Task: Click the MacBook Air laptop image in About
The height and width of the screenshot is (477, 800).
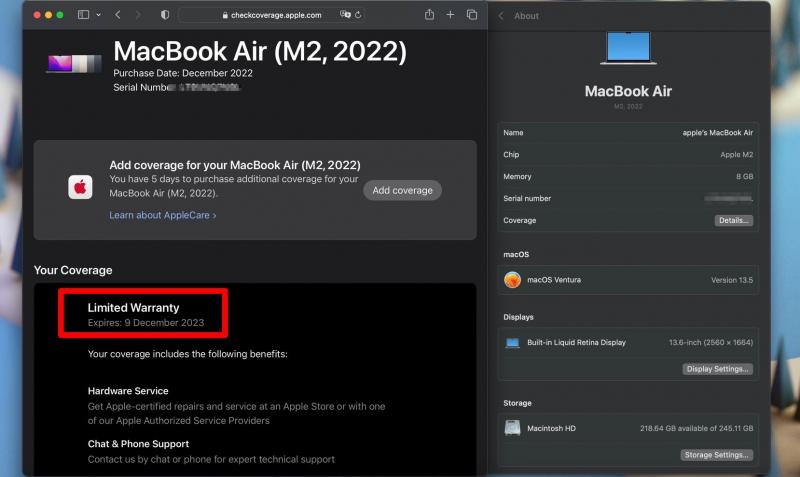Action: [x=628, y=48]
